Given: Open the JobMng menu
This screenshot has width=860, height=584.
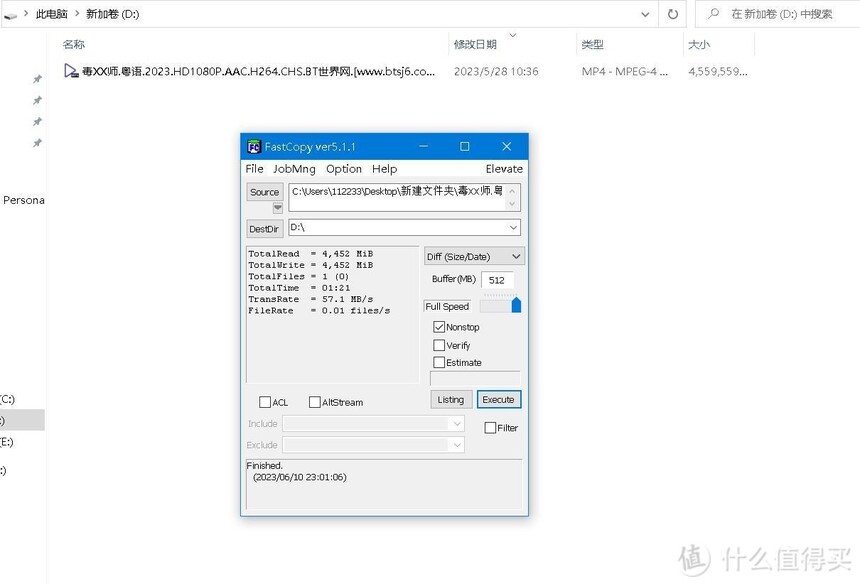Looking at the screenshot, I should click(x=295, y=169).
